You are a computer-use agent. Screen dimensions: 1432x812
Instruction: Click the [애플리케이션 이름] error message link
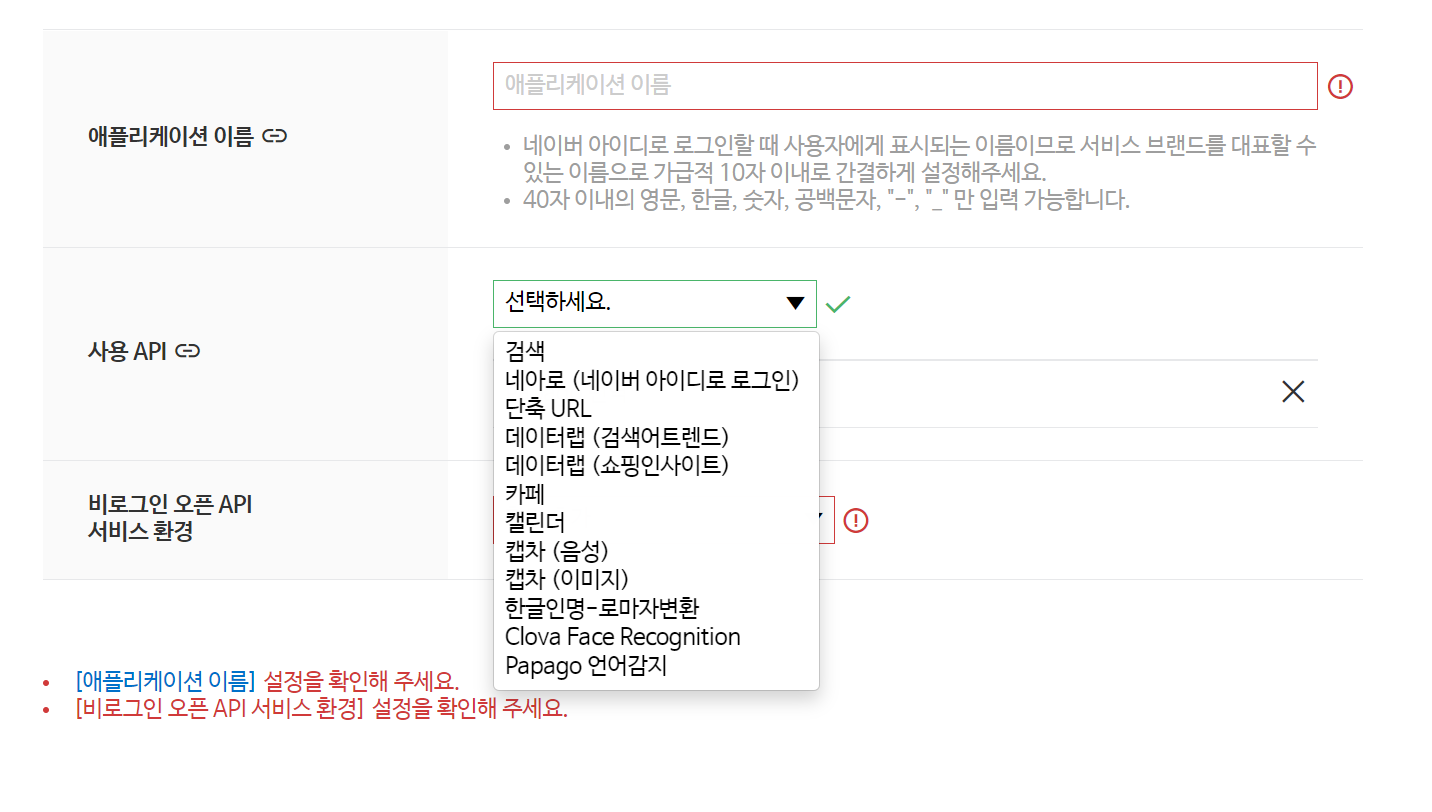pyautogui.click(x=166, y=682)
